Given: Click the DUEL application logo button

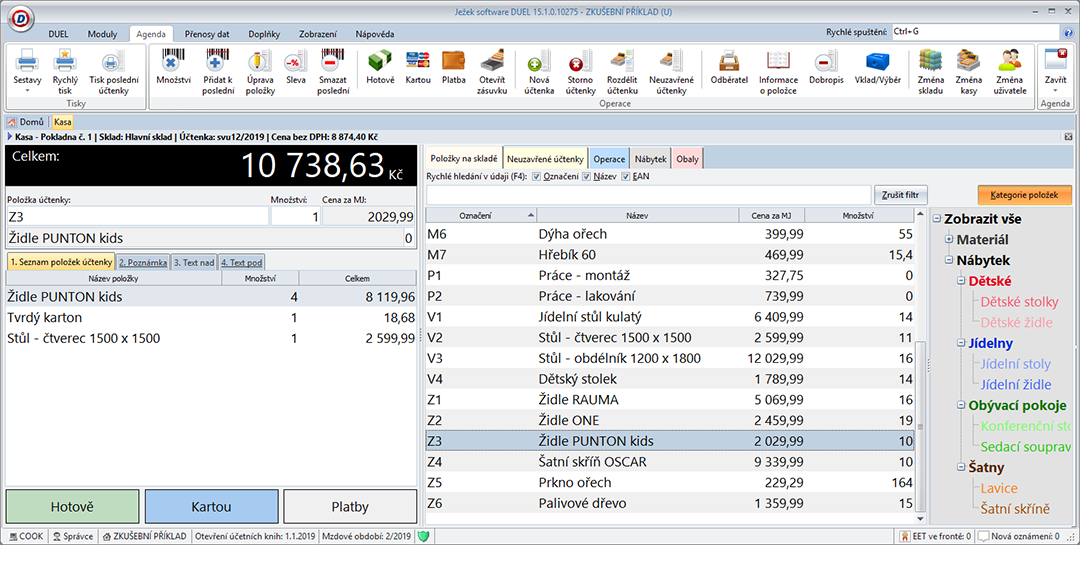Looking at the screenshot, I should tap(21, 19).
